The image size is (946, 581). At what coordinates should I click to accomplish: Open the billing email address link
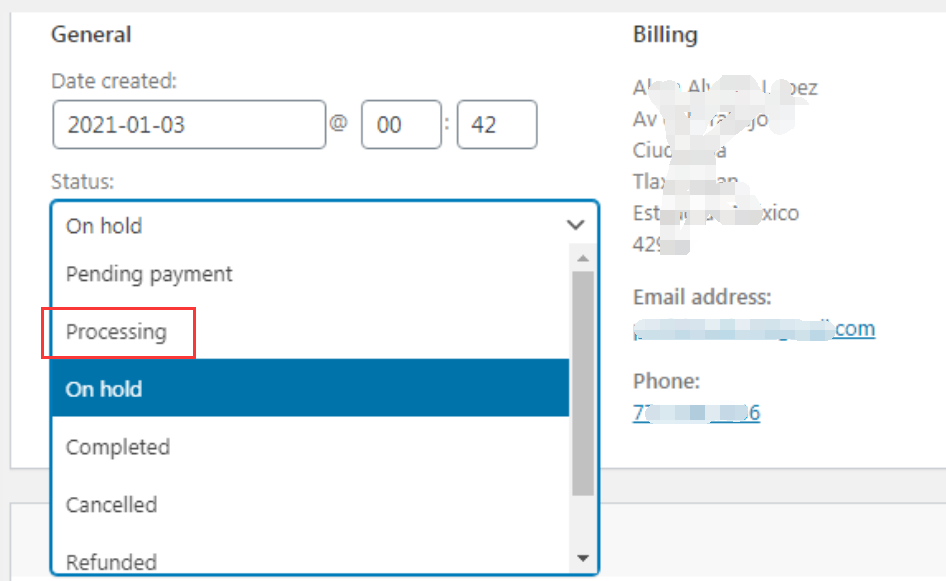pyautogui.click(x=754, y=329)
